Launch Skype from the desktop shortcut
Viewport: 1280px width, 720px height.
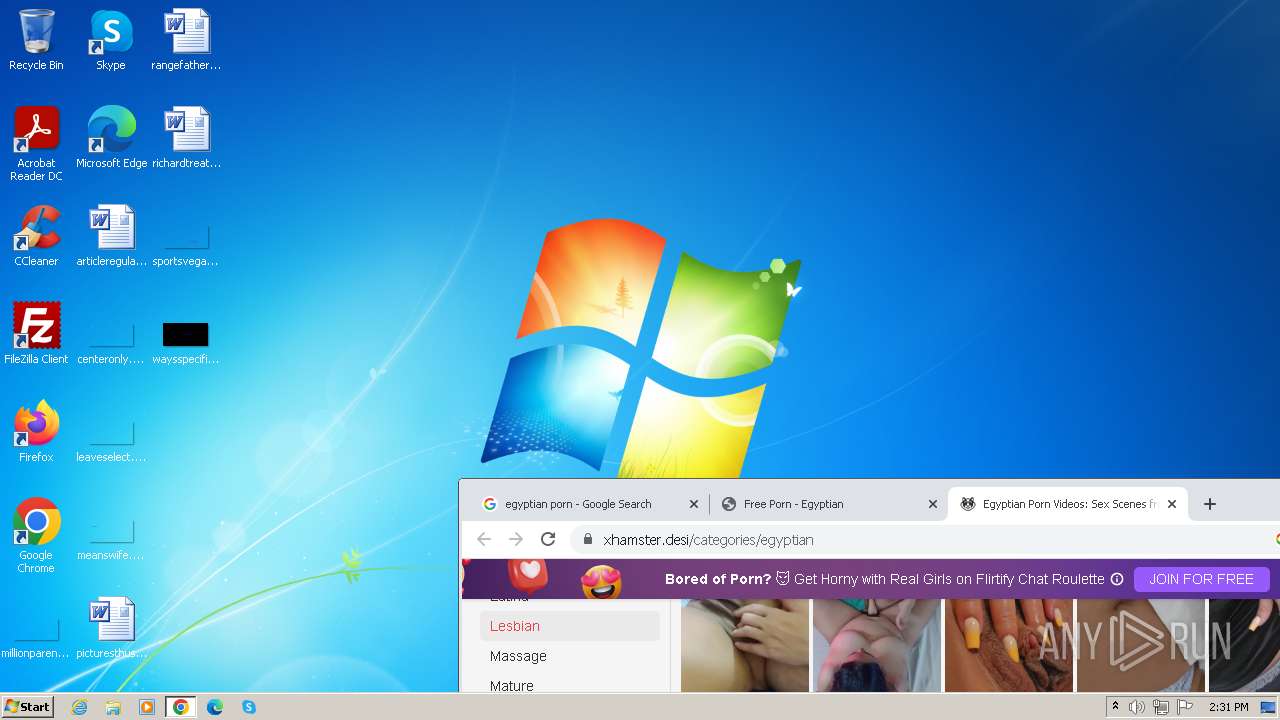(110, 40)
